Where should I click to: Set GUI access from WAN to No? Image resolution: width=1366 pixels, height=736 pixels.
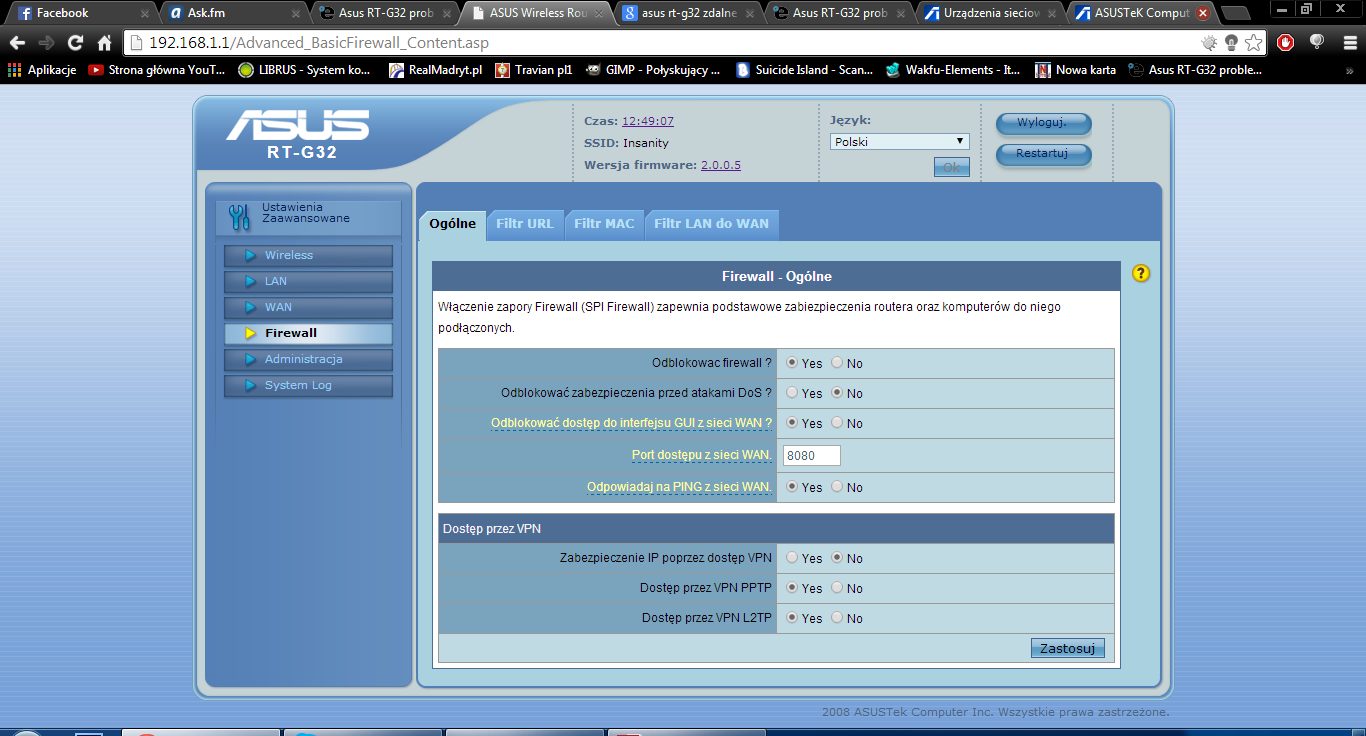tap(837, 423)
